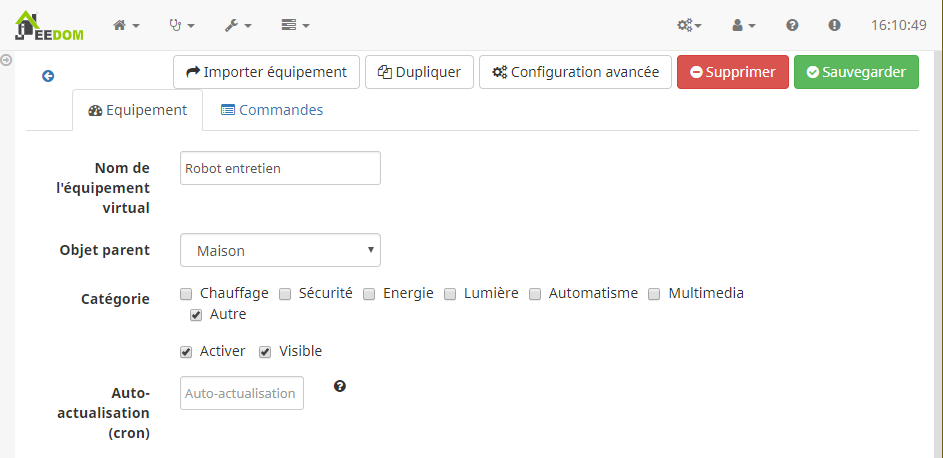This screenshot has width=943, height=458.
Task: Open Configuration avancée
Action: [x=576, y=72]
